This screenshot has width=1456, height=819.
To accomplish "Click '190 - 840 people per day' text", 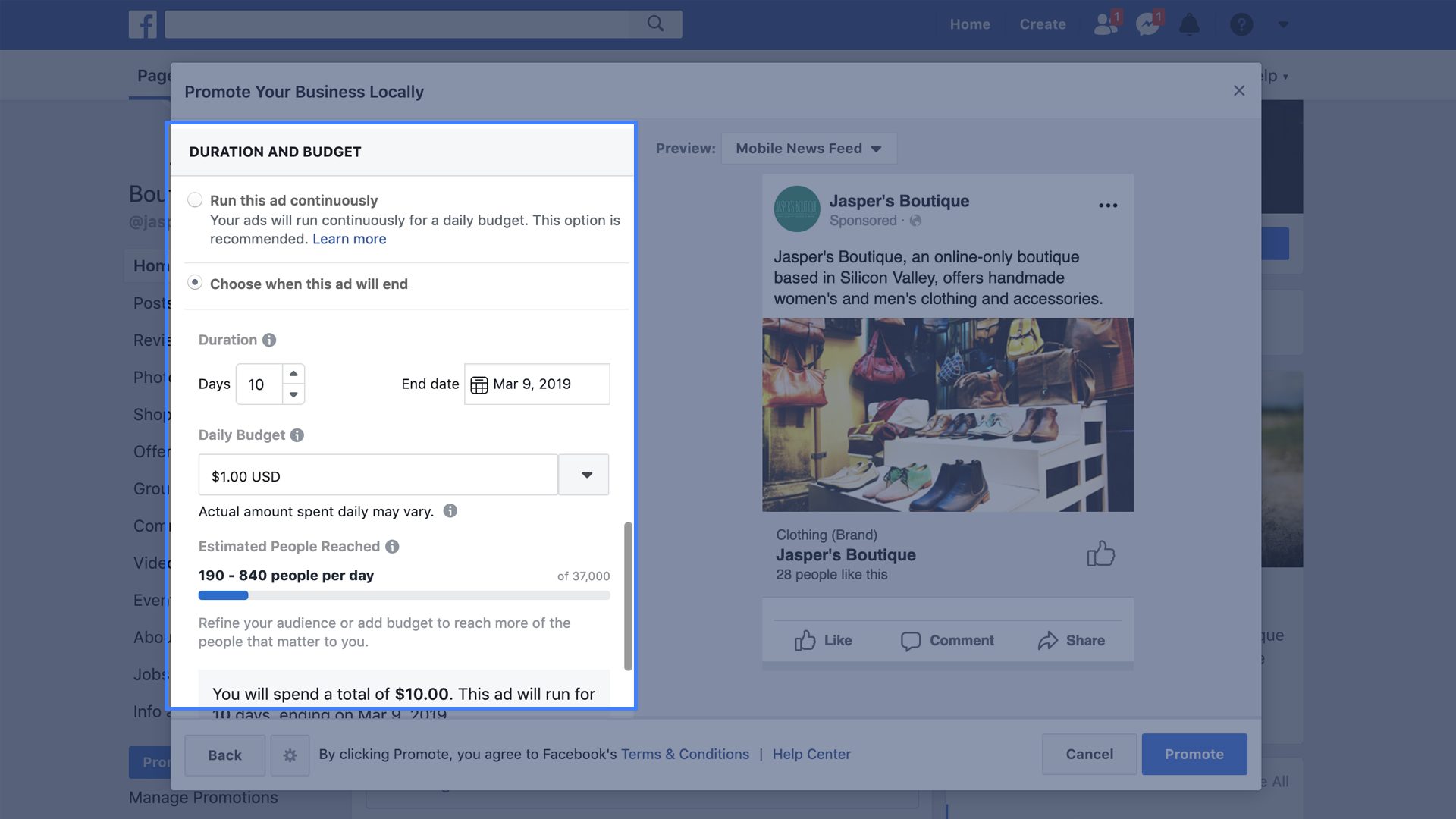I will coord(286,576).
